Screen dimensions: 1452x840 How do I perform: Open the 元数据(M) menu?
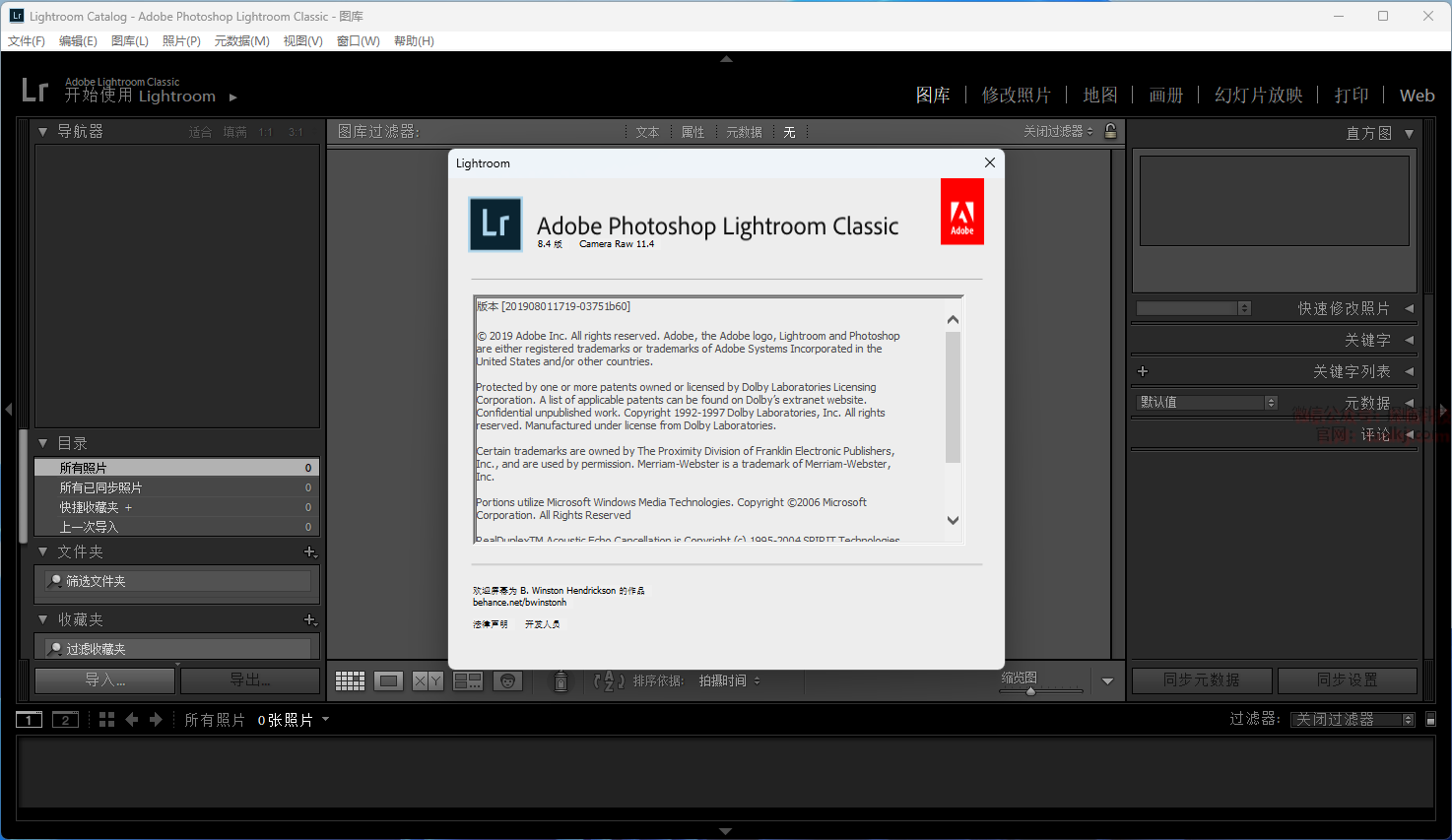click(241, 41)
